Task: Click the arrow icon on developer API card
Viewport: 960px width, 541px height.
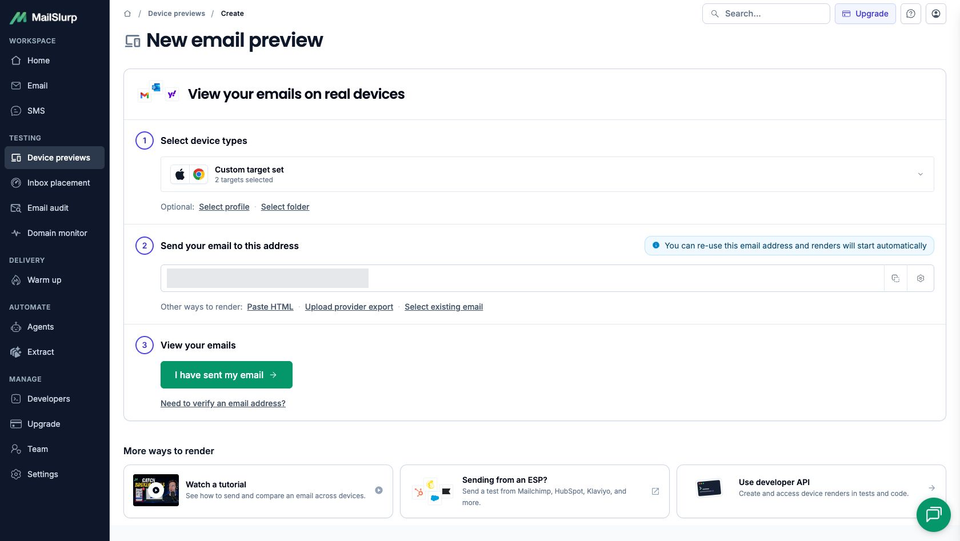Action: [931, 488]
